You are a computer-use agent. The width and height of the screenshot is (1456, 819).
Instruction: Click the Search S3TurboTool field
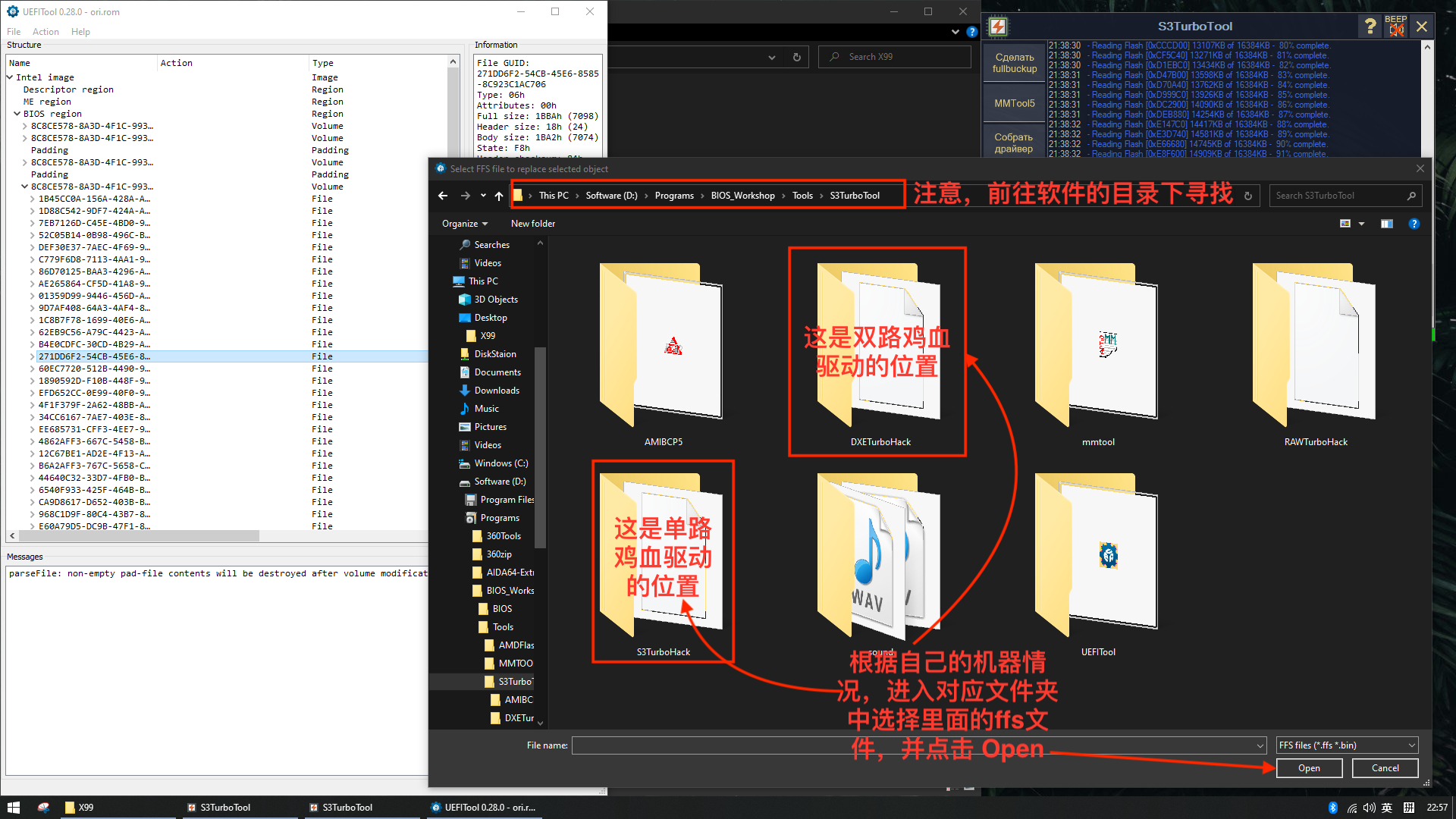point(1345,196)
